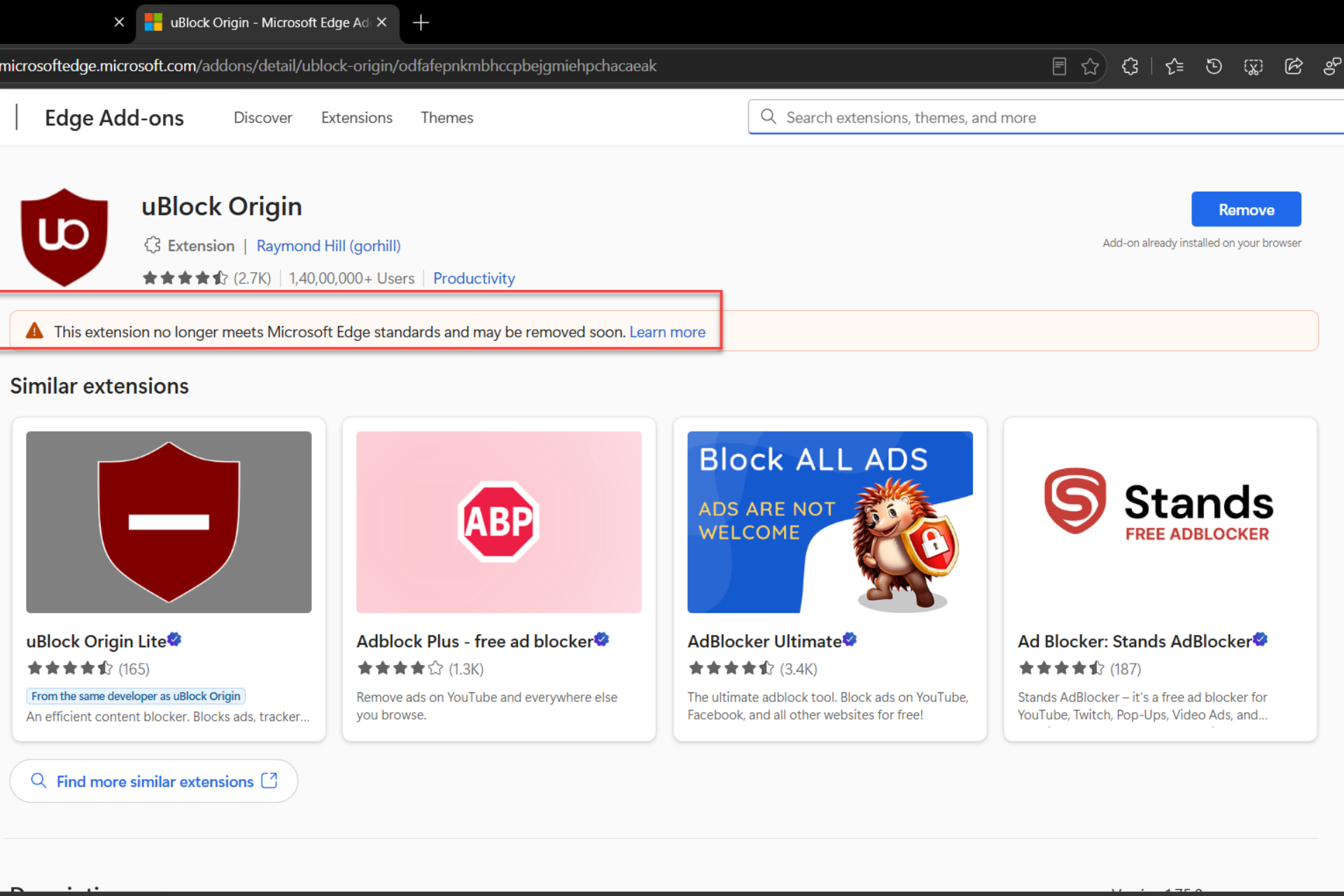Image resolution: width=1344 pixels, height=896 pixels.
Task: Click verified badge beside Stands AdBlocker title
Action: (1260, 639)
